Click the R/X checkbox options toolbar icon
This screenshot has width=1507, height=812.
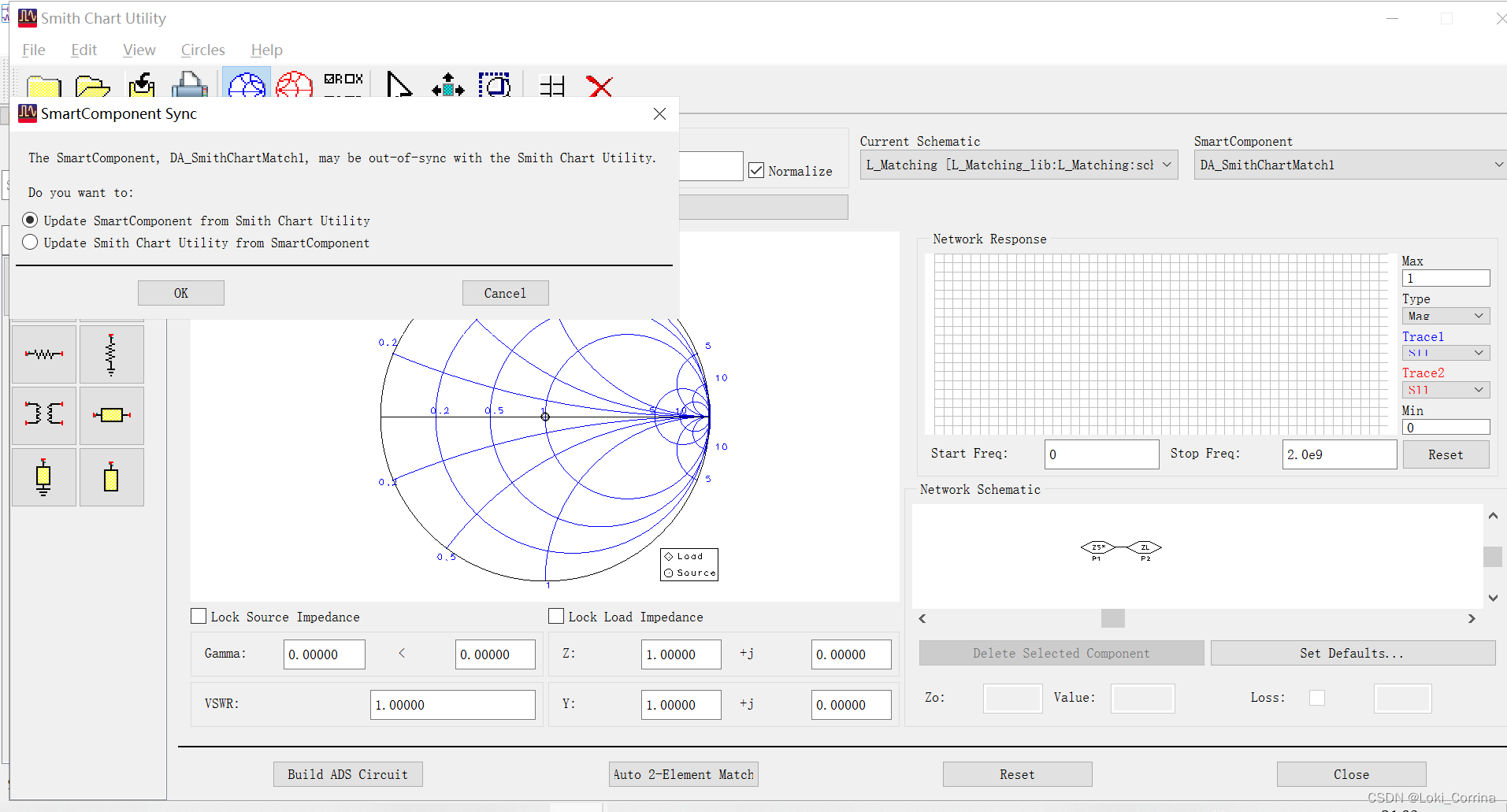[x=343, y=83]
